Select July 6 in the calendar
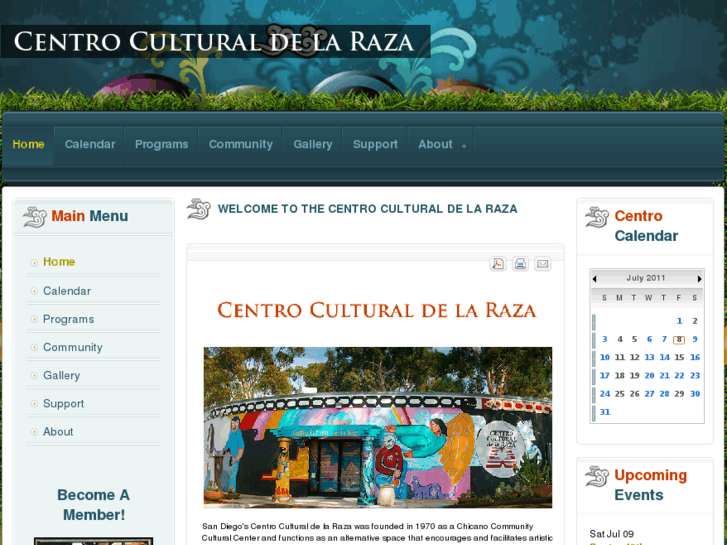 (649, 339)
